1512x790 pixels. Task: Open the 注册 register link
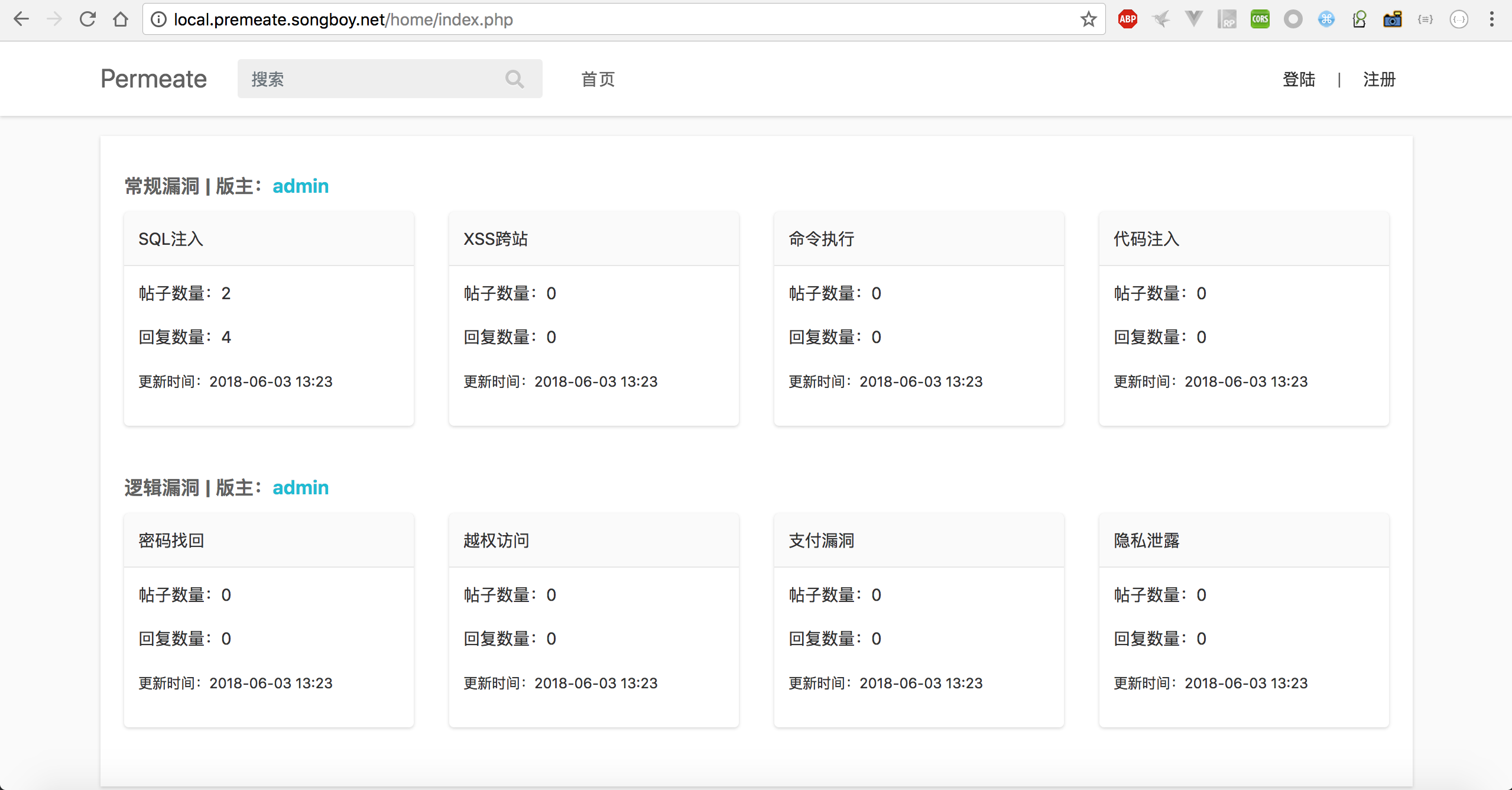pyautogui.click(x=1379, y=79)
